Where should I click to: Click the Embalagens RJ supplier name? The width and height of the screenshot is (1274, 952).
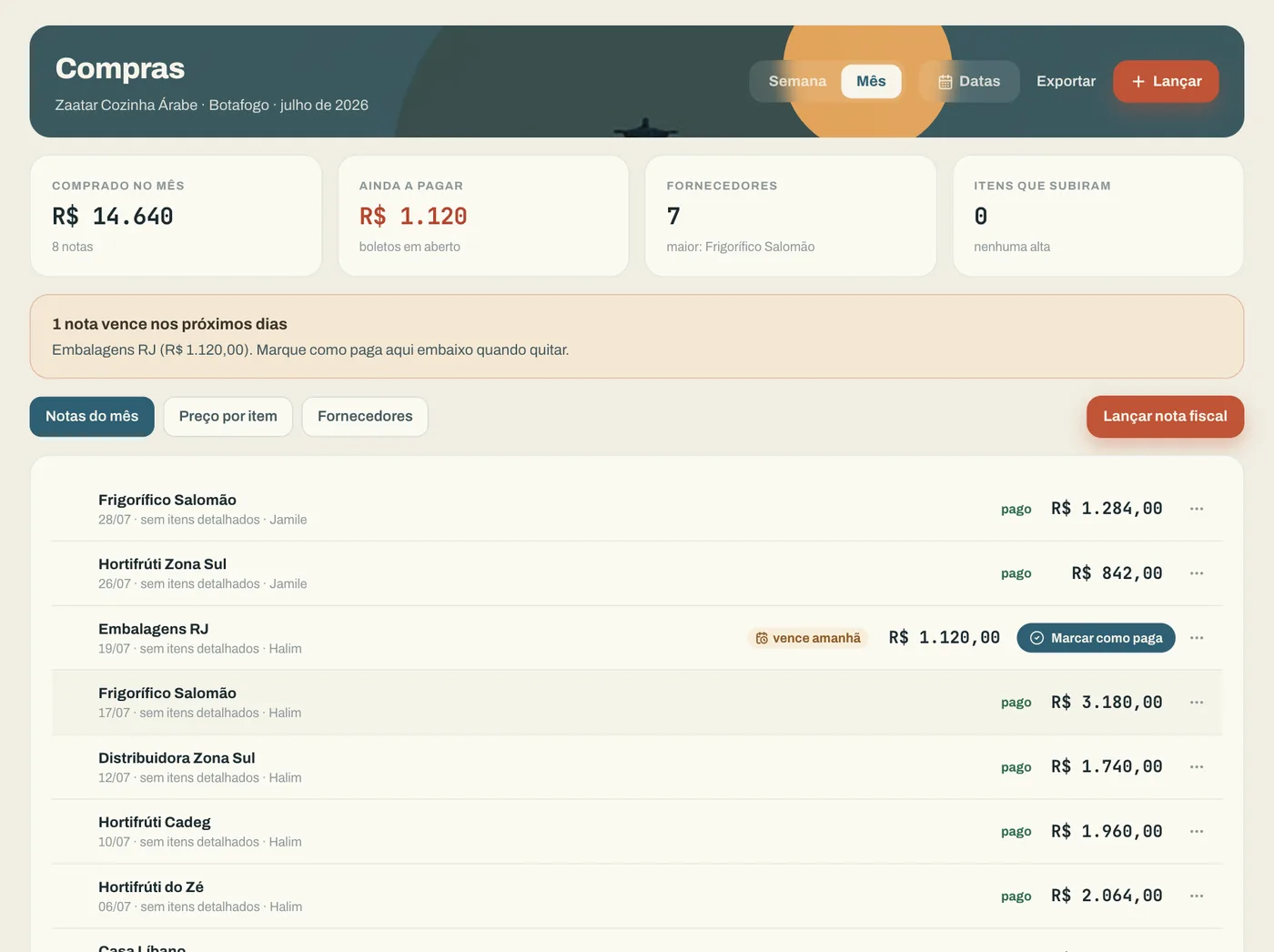click(x=154, y=629)
